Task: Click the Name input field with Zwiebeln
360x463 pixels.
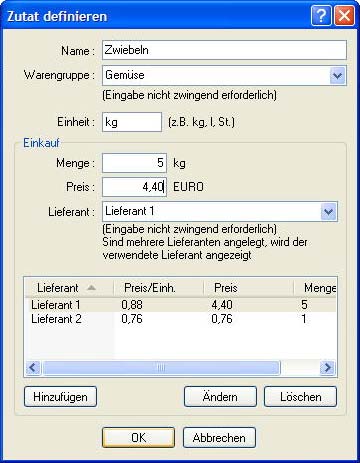Action: click(x=224, y=50)
